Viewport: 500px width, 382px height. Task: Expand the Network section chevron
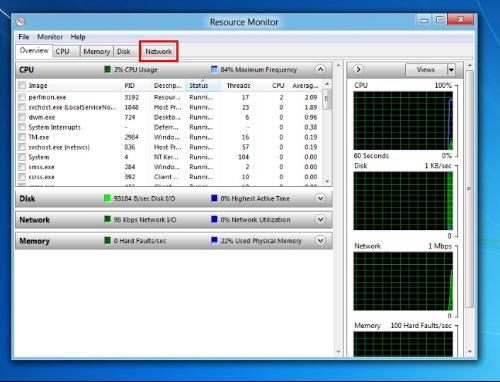point(320,219)
